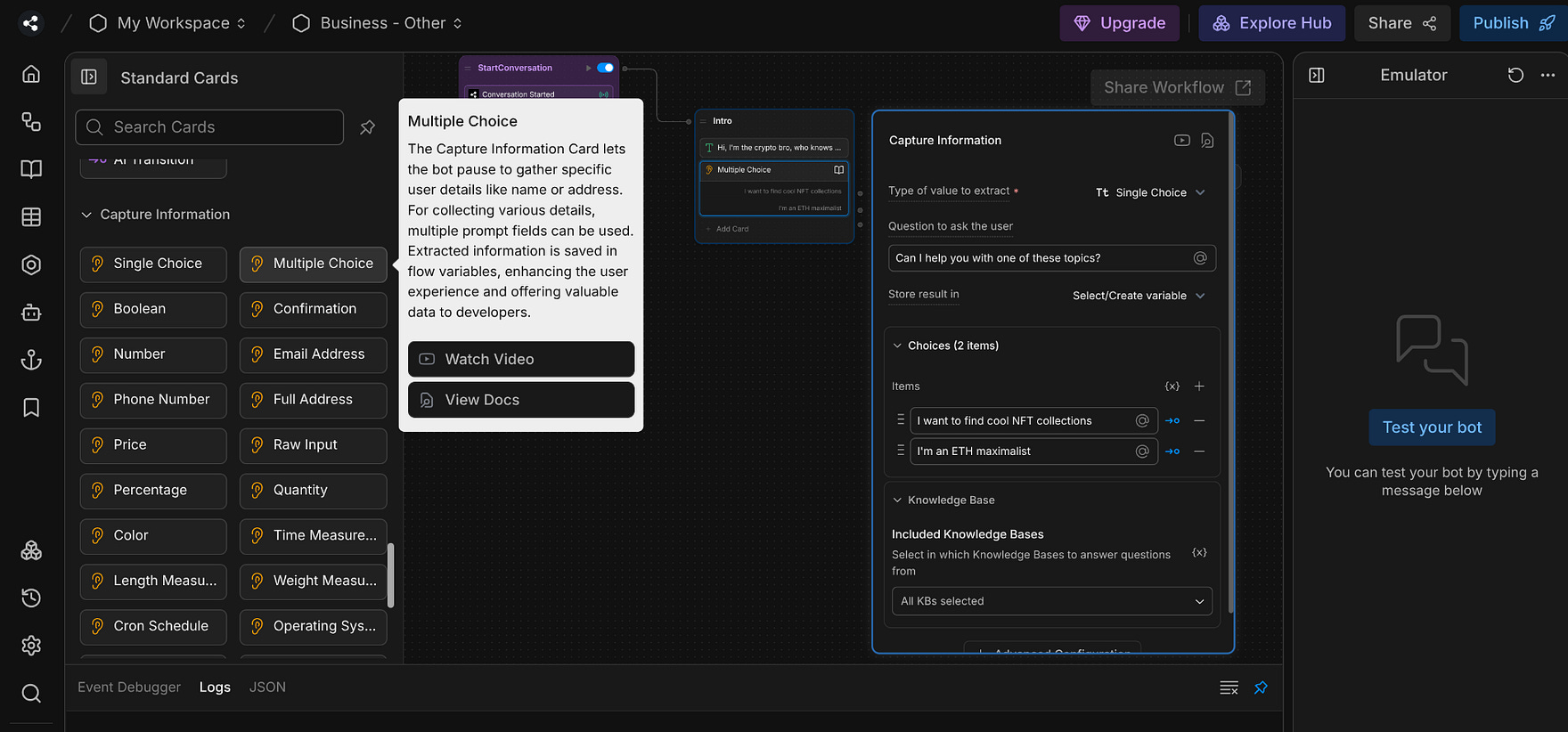Clear the logs with the list icon
The height and width of the screenshot is (732, 1568).
click(x=1229, y=687)
